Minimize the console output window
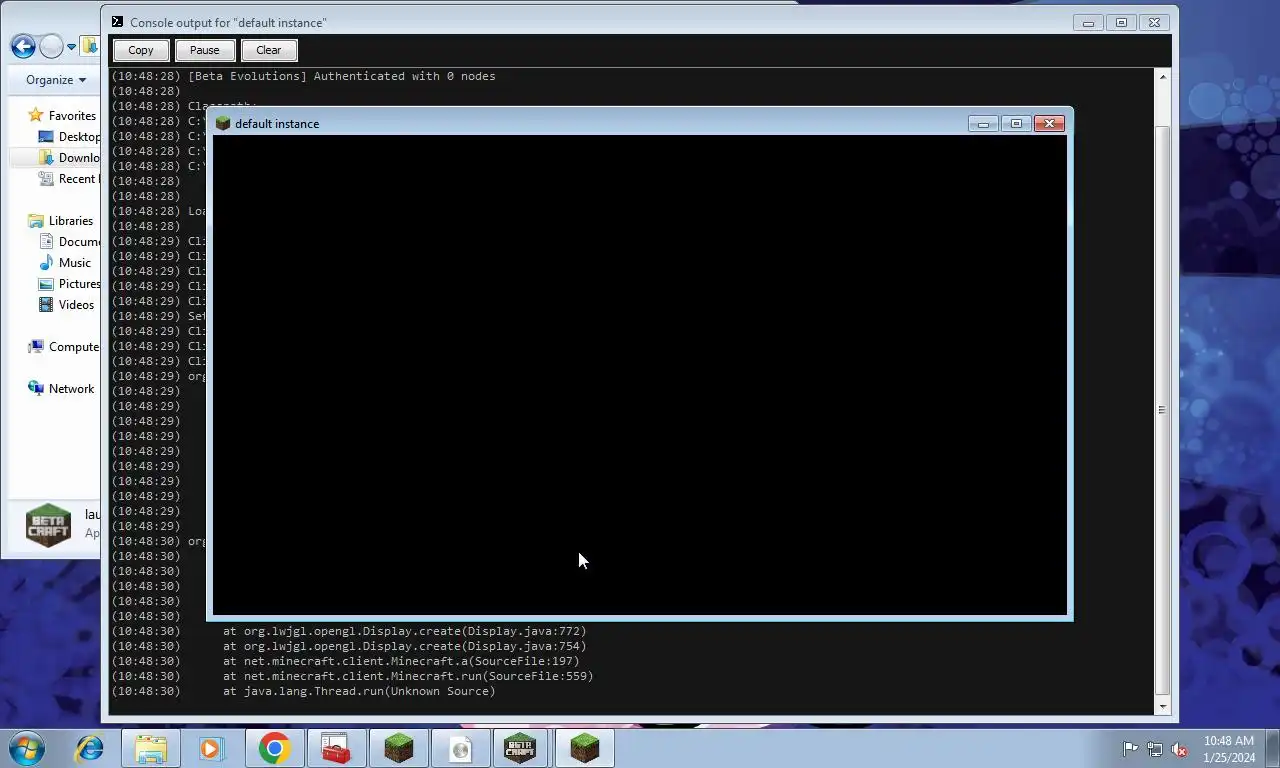 pos(1088,22)
